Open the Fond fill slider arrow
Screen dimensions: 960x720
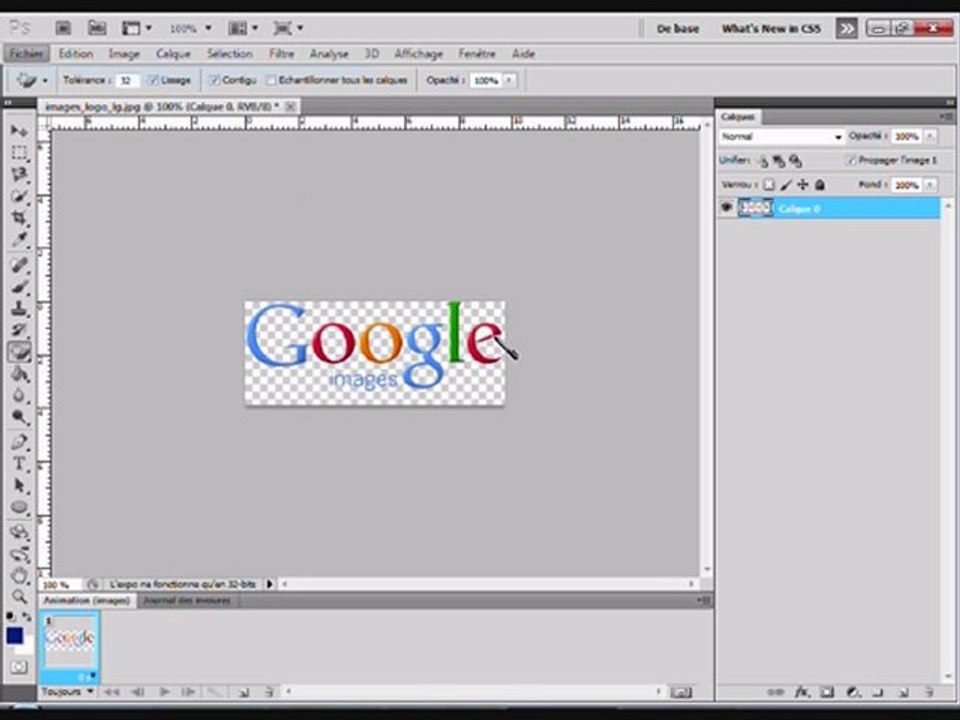930,184
